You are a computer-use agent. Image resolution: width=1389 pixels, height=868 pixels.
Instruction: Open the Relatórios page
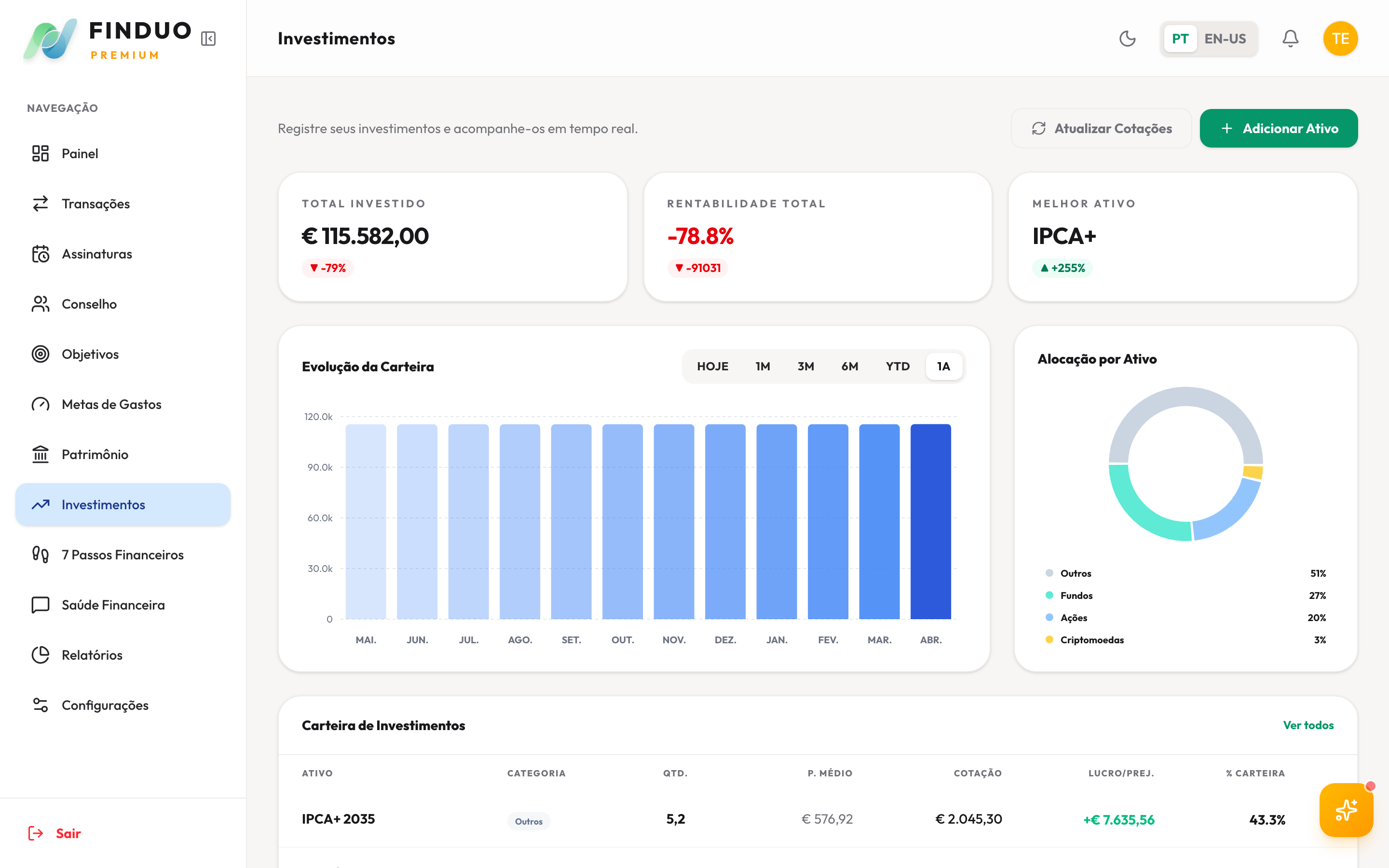pos(92,655)
